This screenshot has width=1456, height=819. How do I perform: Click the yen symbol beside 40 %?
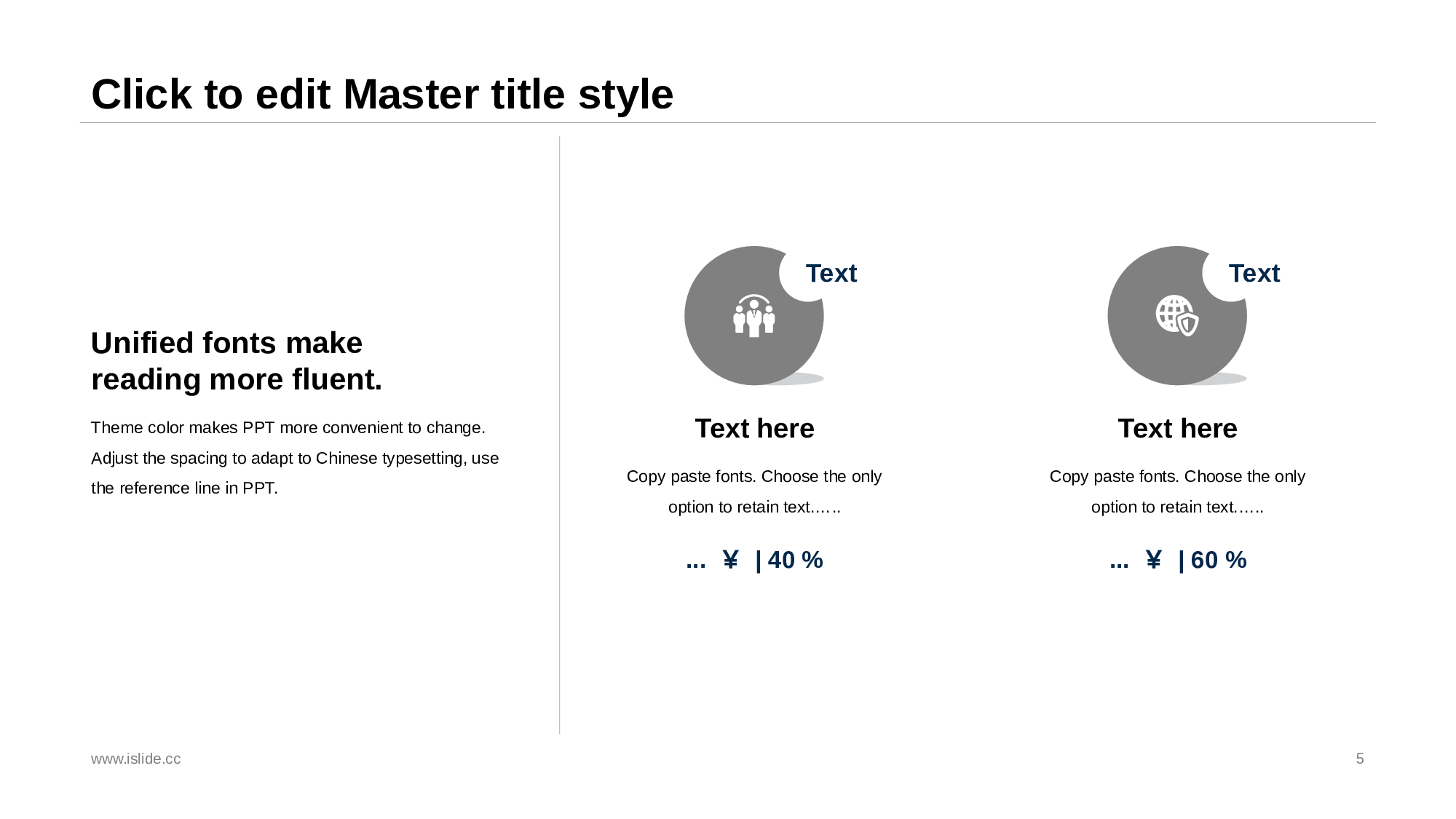point(730,560)
